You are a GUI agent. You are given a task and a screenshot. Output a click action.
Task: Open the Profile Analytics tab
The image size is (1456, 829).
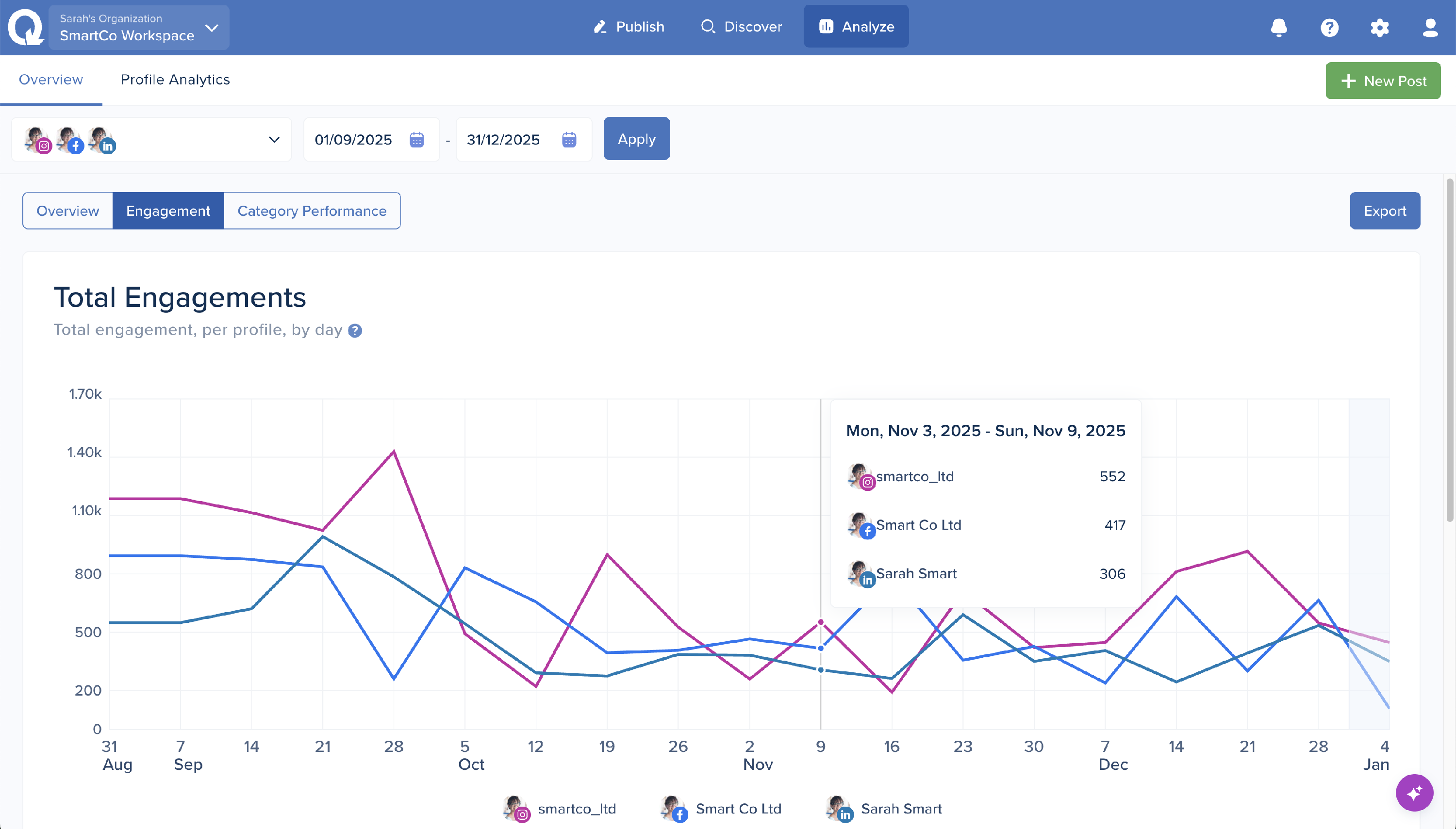(x=175, y=80)
